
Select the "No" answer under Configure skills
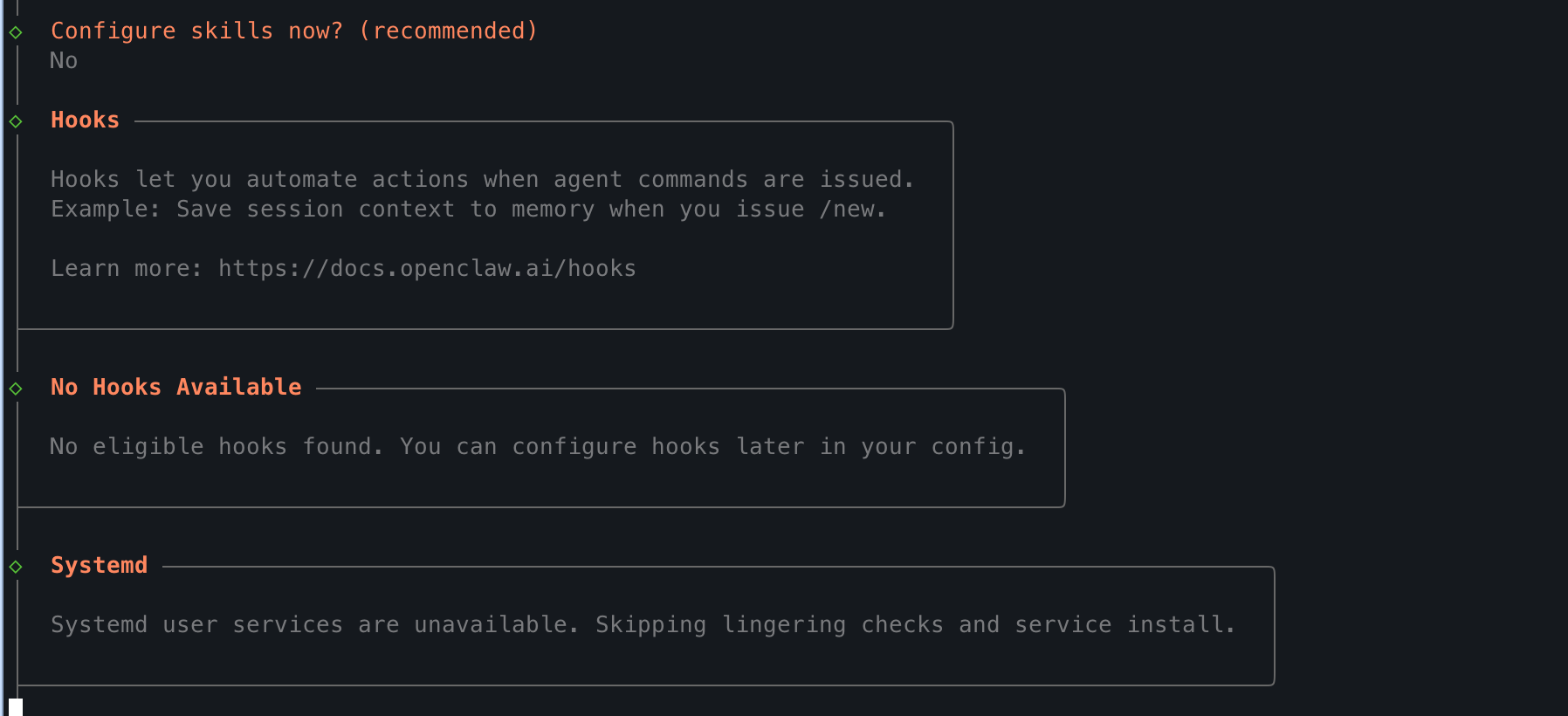point(64,60)
